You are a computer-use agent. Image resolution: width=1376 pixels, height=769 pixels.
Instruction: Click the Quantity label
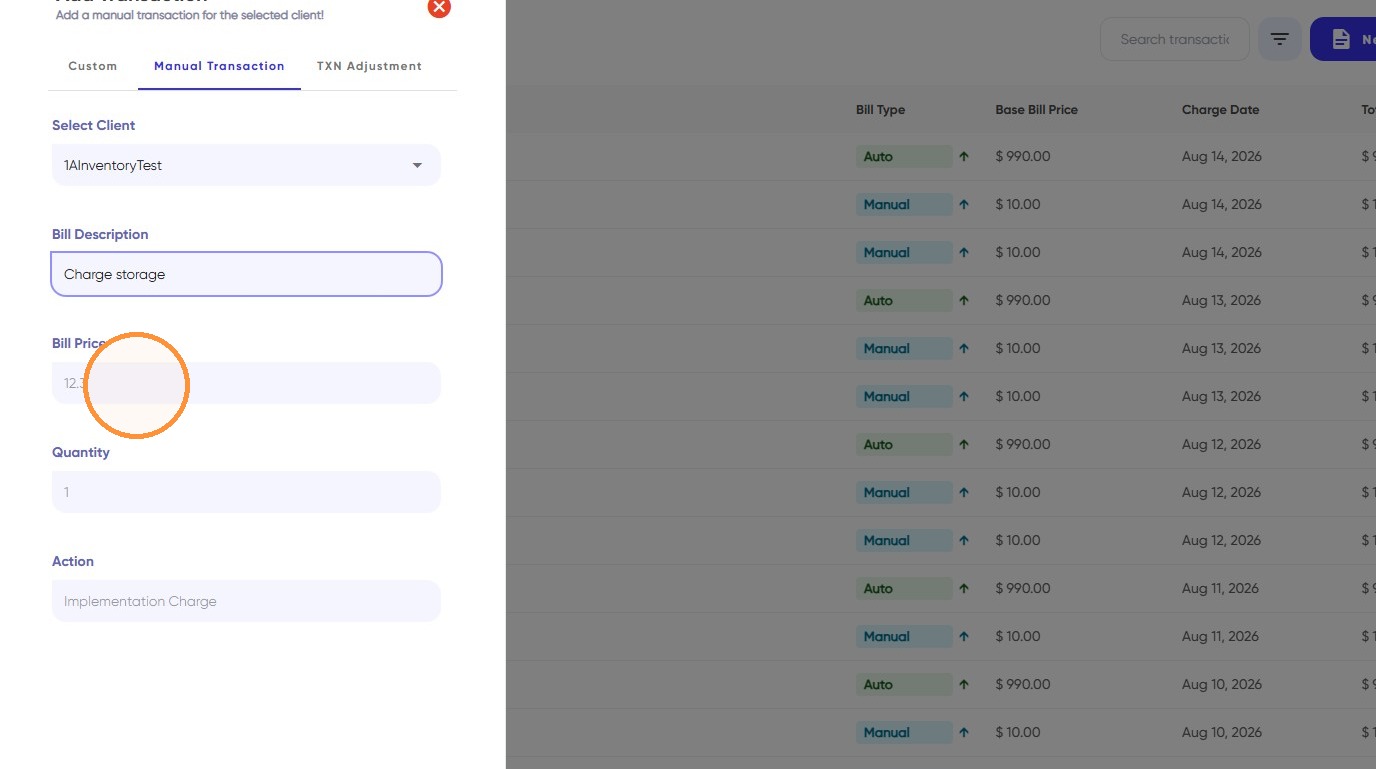81,452
